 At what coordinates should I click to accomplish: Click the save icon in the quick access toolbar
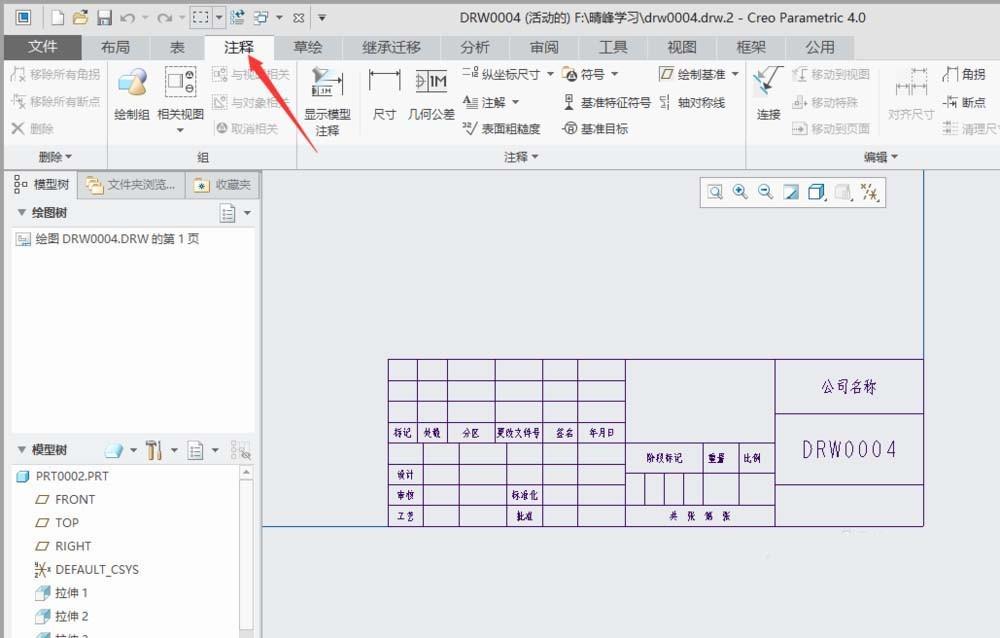coord(103,17)
